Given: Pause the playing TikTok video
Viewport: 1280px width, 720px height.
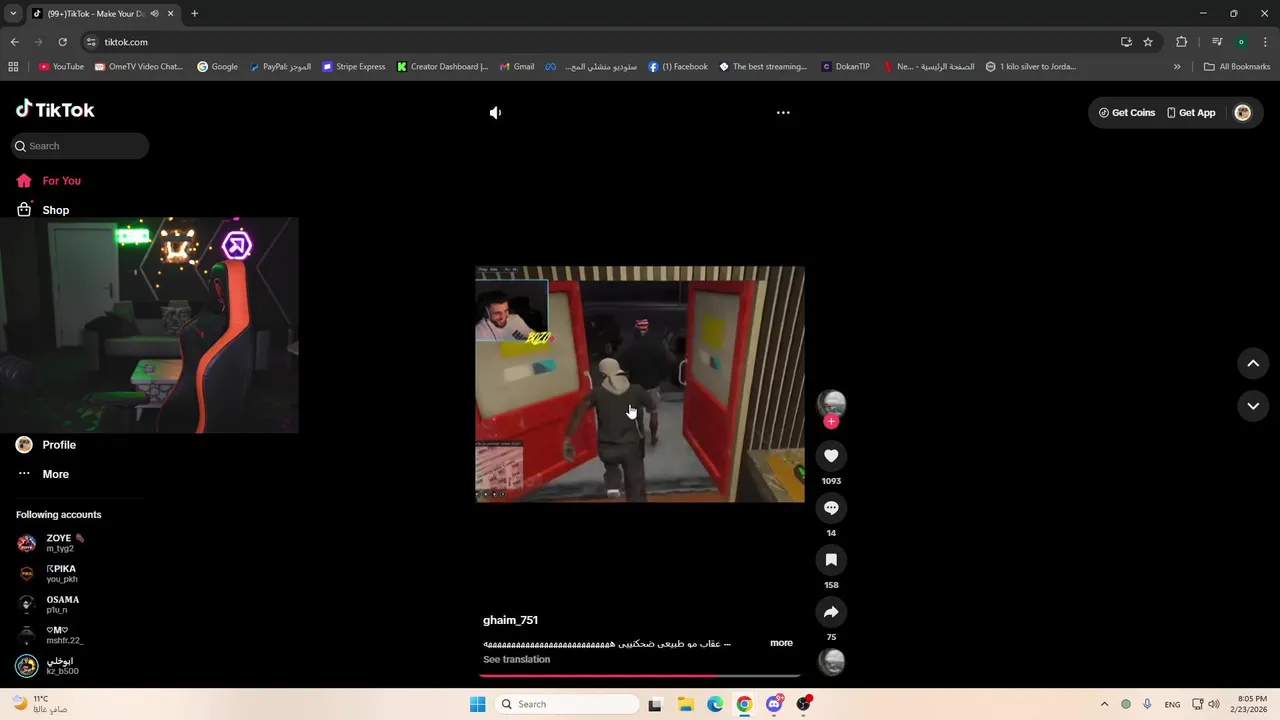Looking at the screenshot, I should click(640, 384).
